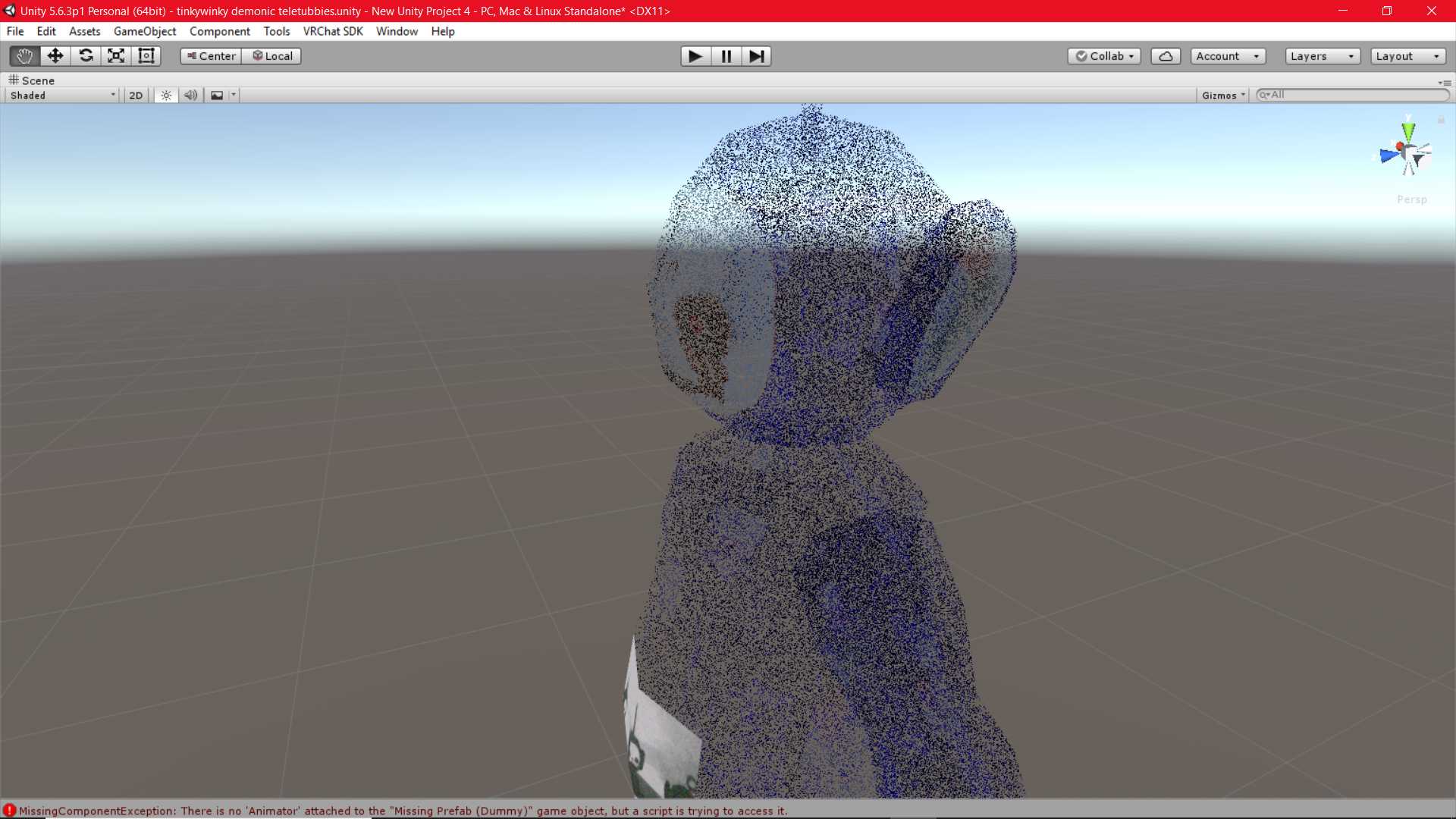The height and width of the screenshot is (819, 1456).
Task: Open the GameObject menu
Action: [145, 31]
